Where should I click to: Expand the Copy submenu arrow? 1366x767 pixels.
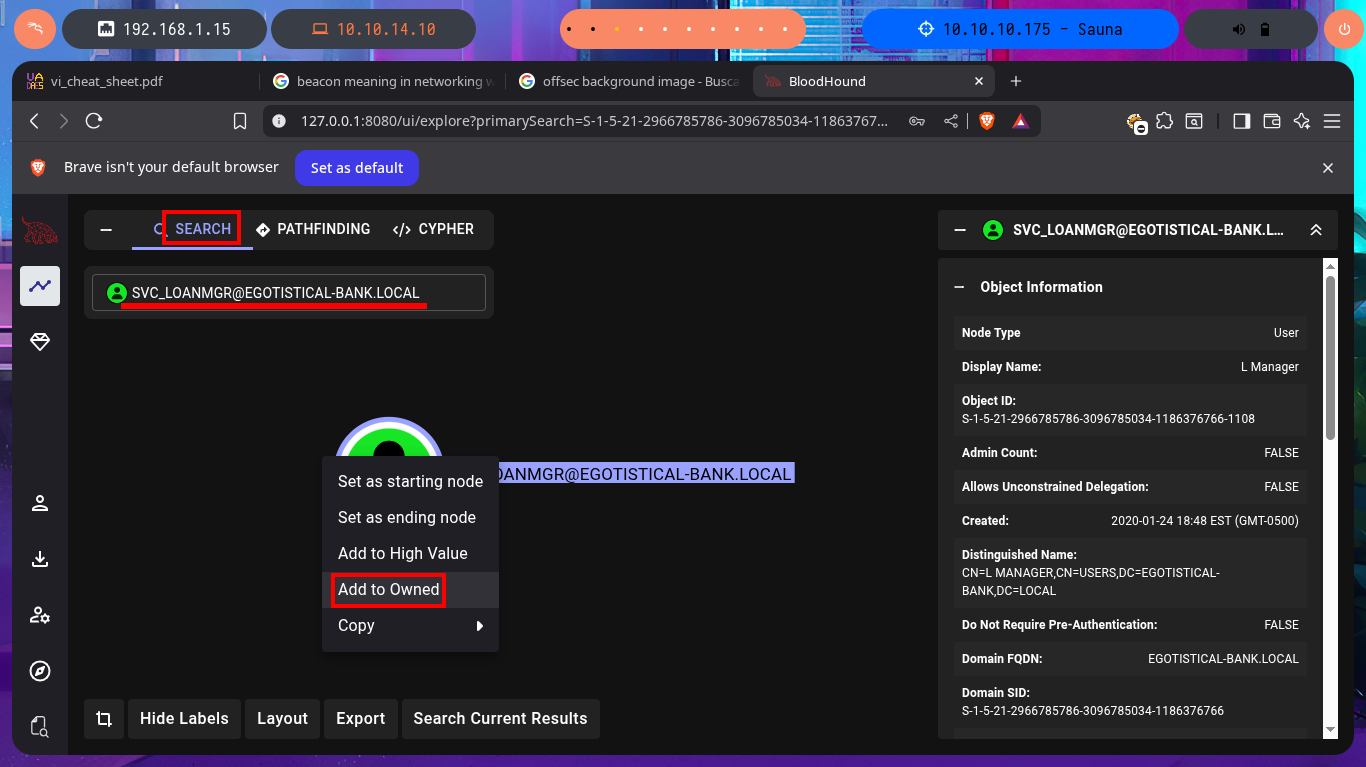coord(480,626)
